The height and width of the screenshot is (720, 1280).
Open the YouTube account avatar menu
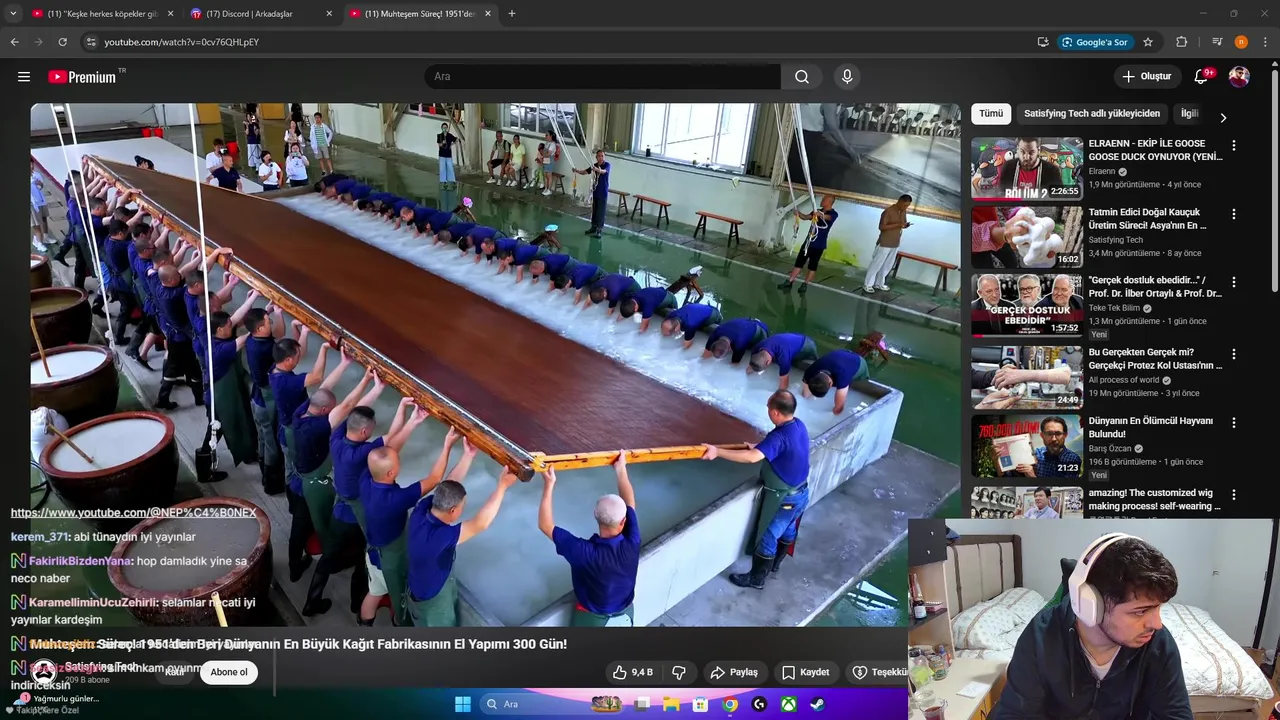click(1239, 77)
